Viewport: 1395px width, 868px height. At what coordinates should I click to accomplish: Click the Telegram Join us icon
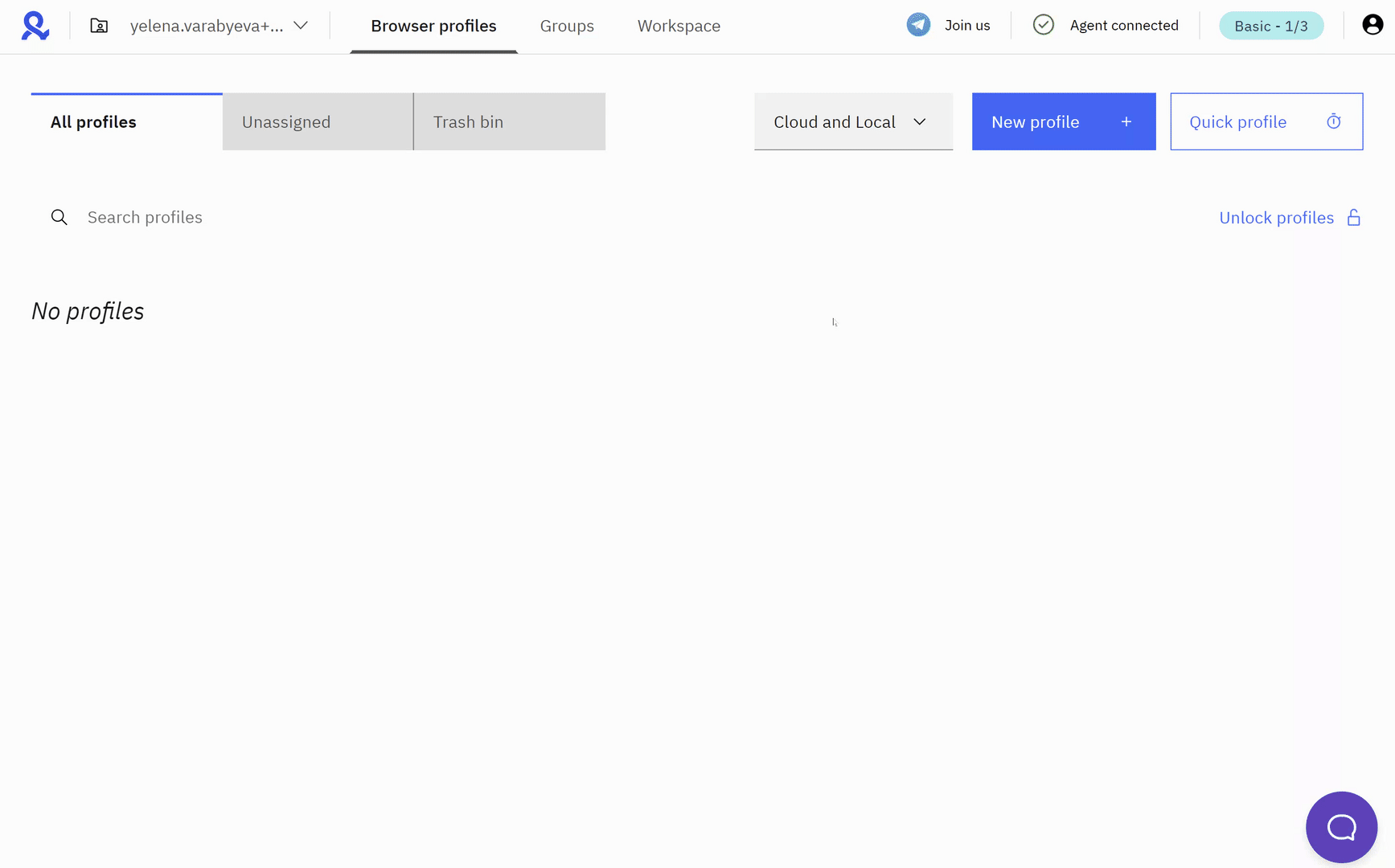pos(918,25)
